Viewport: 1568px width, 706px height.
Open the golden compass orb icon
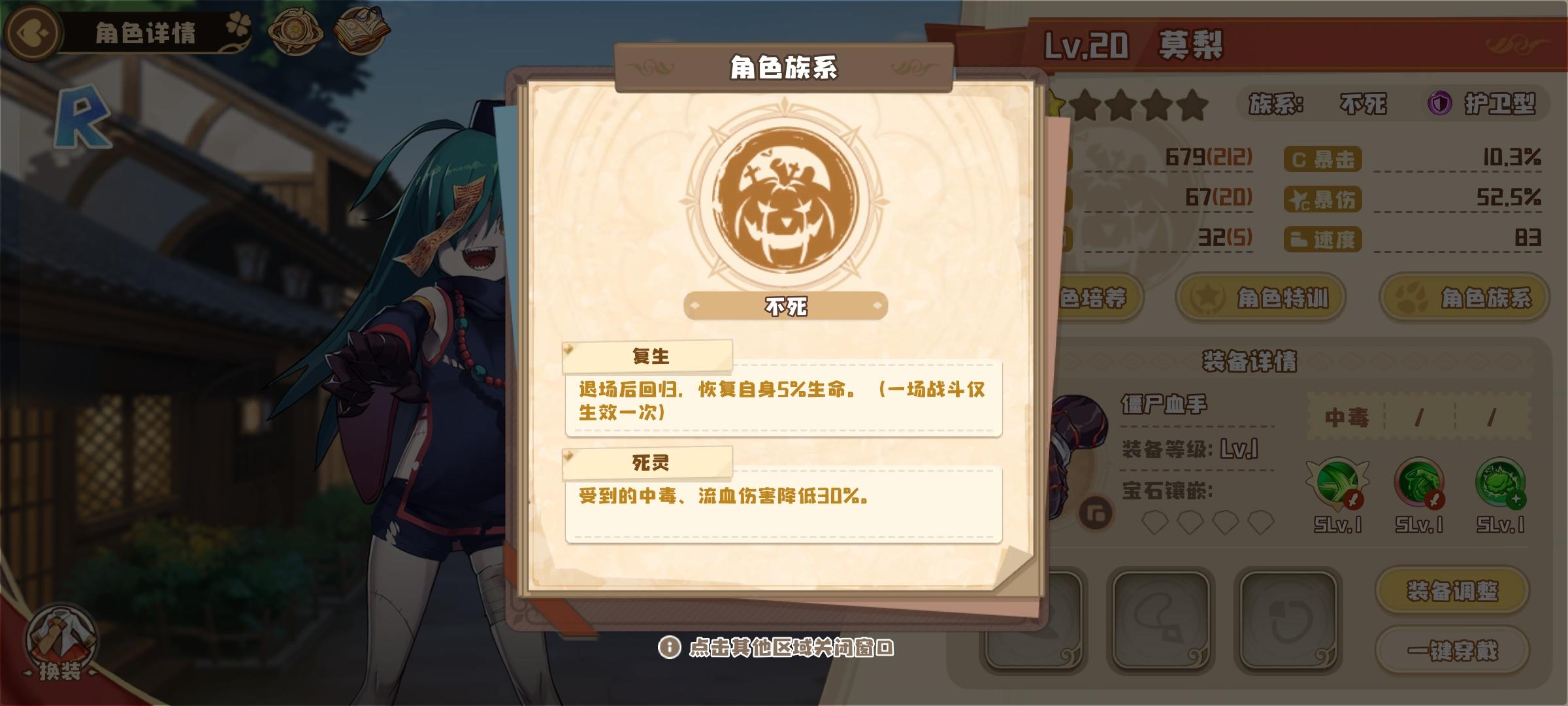[x=296, y=31]
